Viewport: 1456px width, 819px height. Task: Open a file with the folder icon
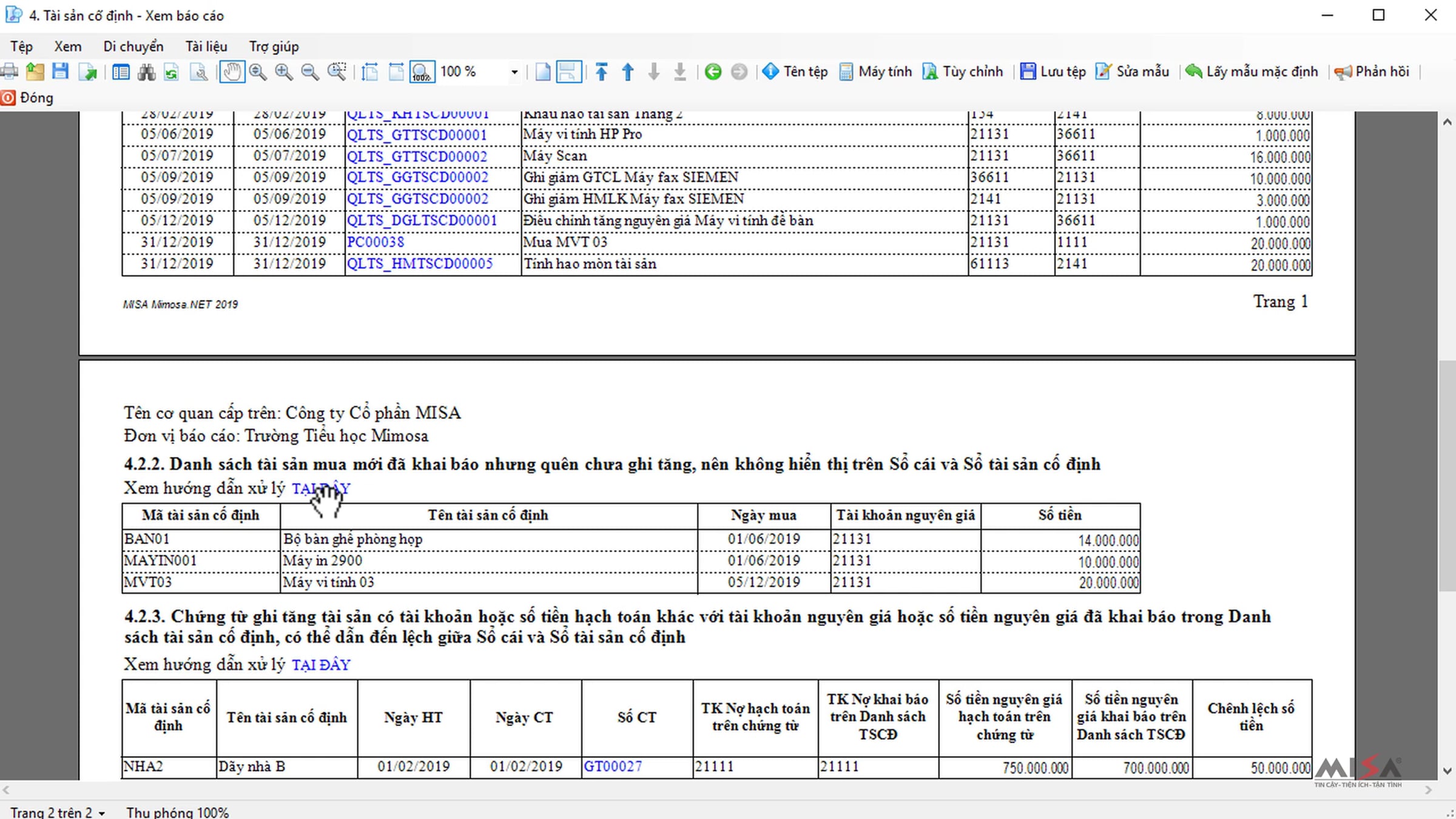point(35,72)
